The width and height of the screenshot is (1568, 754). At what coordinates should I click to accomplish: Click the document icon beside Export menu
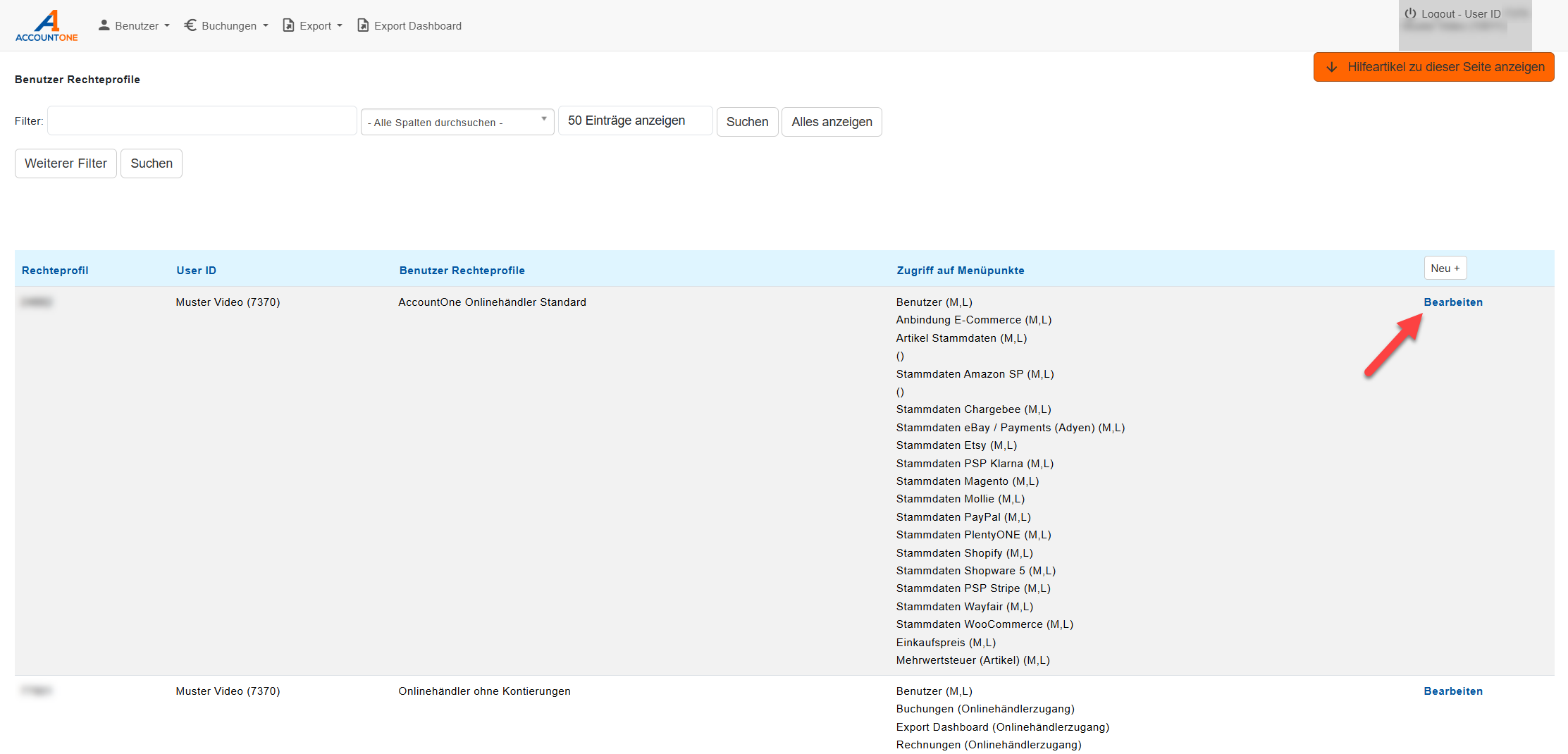(288, 25)
